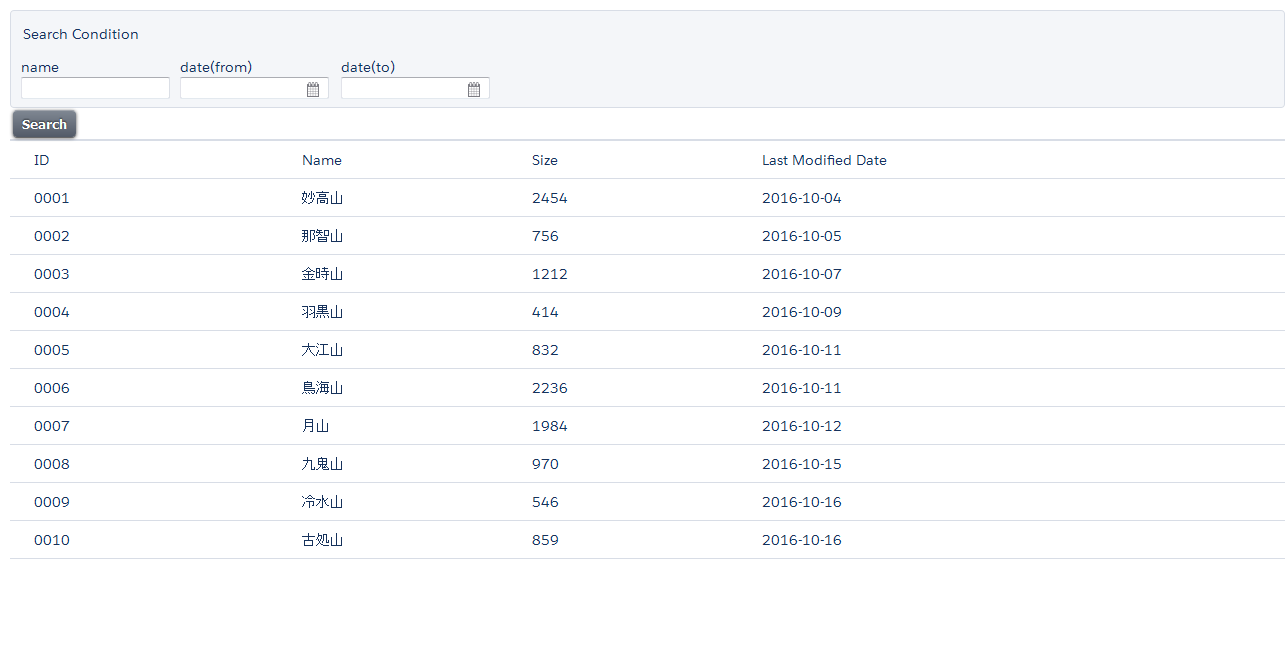Select the ID cell 0001
The height and width of the screenshot is (657, 1285).
coord(52,198)
